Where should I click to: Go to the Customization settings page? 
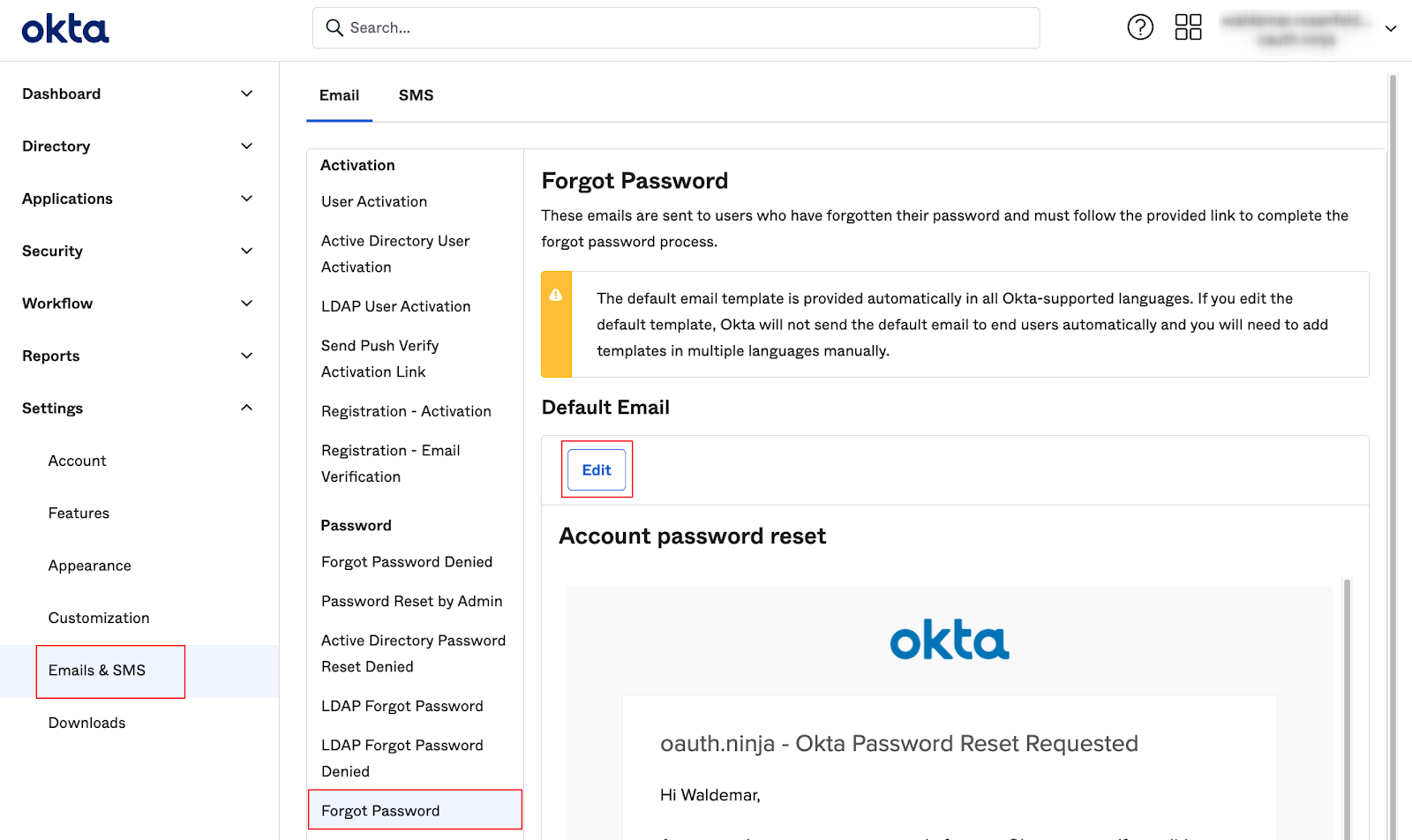click(99, 618)
